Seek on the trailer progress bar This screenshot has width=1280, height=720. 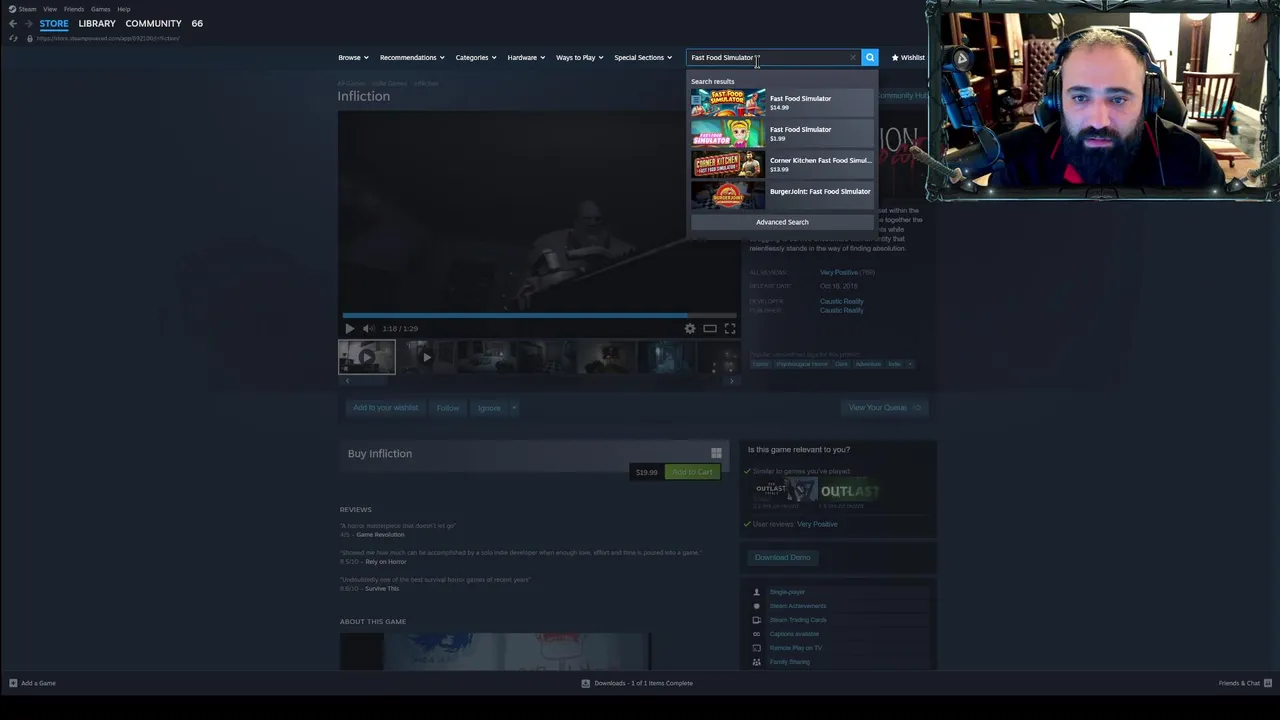pyautogui.click(x=539, y=315)
